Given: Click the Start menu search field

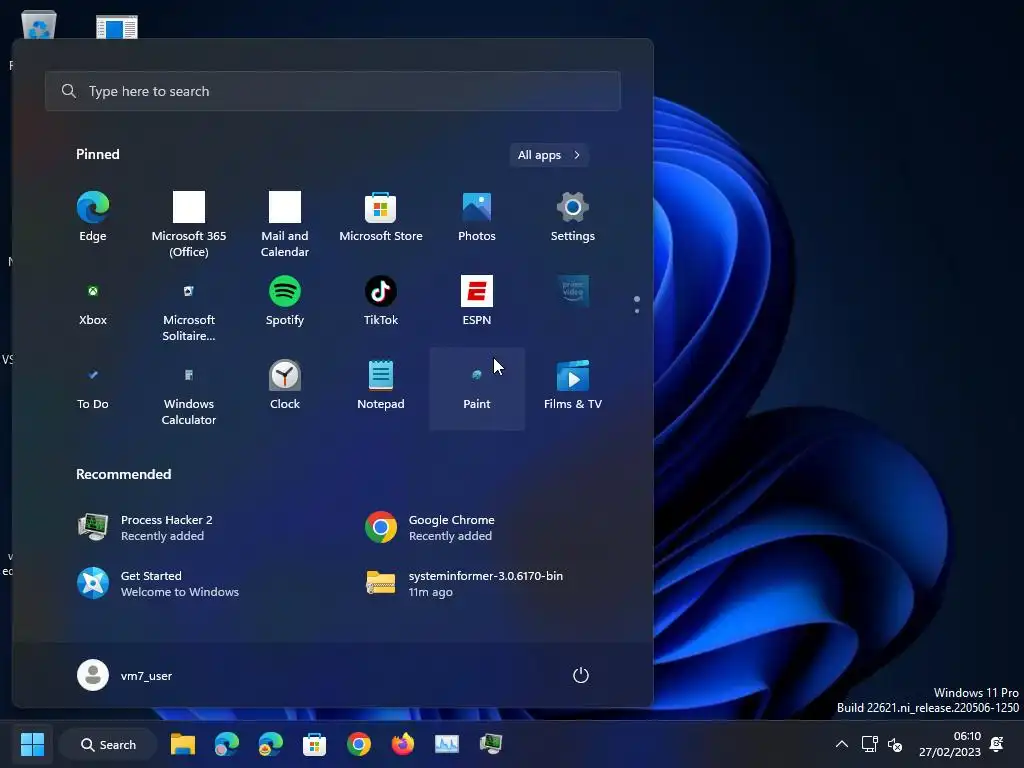Looking at the screenshot, I should 332,91.
